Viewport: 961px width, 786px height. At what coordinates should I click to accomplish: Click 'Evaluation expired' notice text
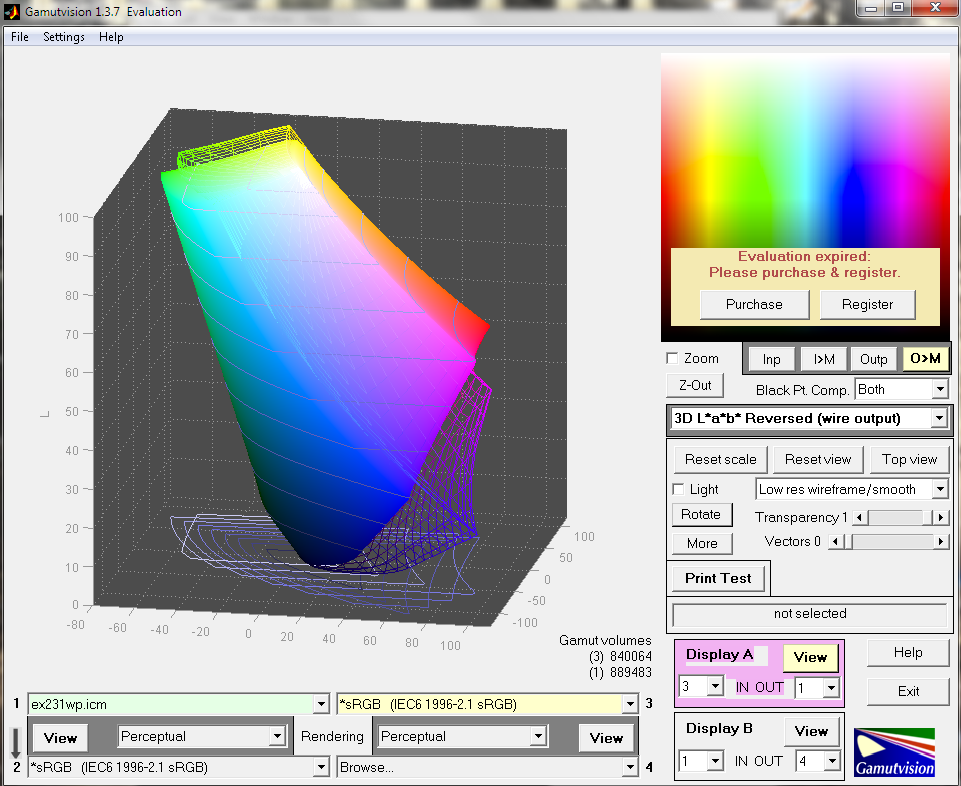click(804, 264)
